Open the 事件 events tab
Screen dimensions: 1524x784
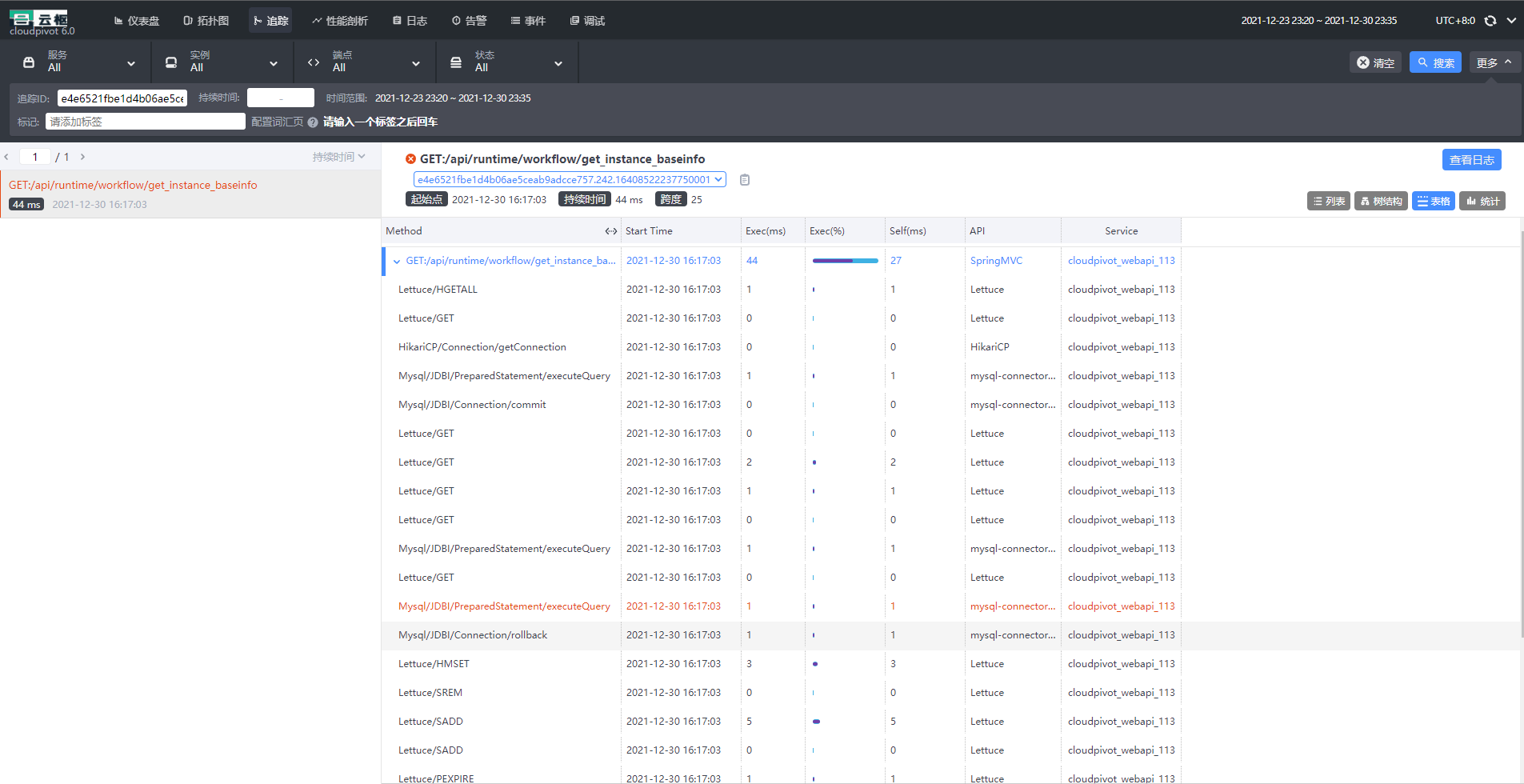(x=528, y=21)
